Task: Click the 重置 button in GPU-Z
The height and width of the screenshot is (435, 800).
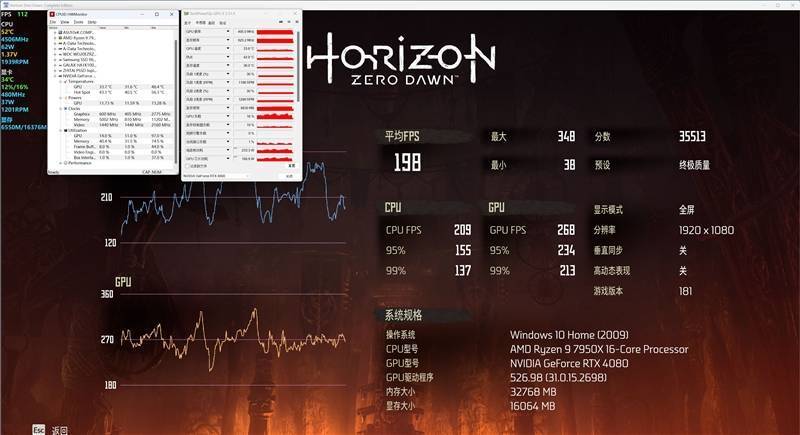Action: point(291,166)
